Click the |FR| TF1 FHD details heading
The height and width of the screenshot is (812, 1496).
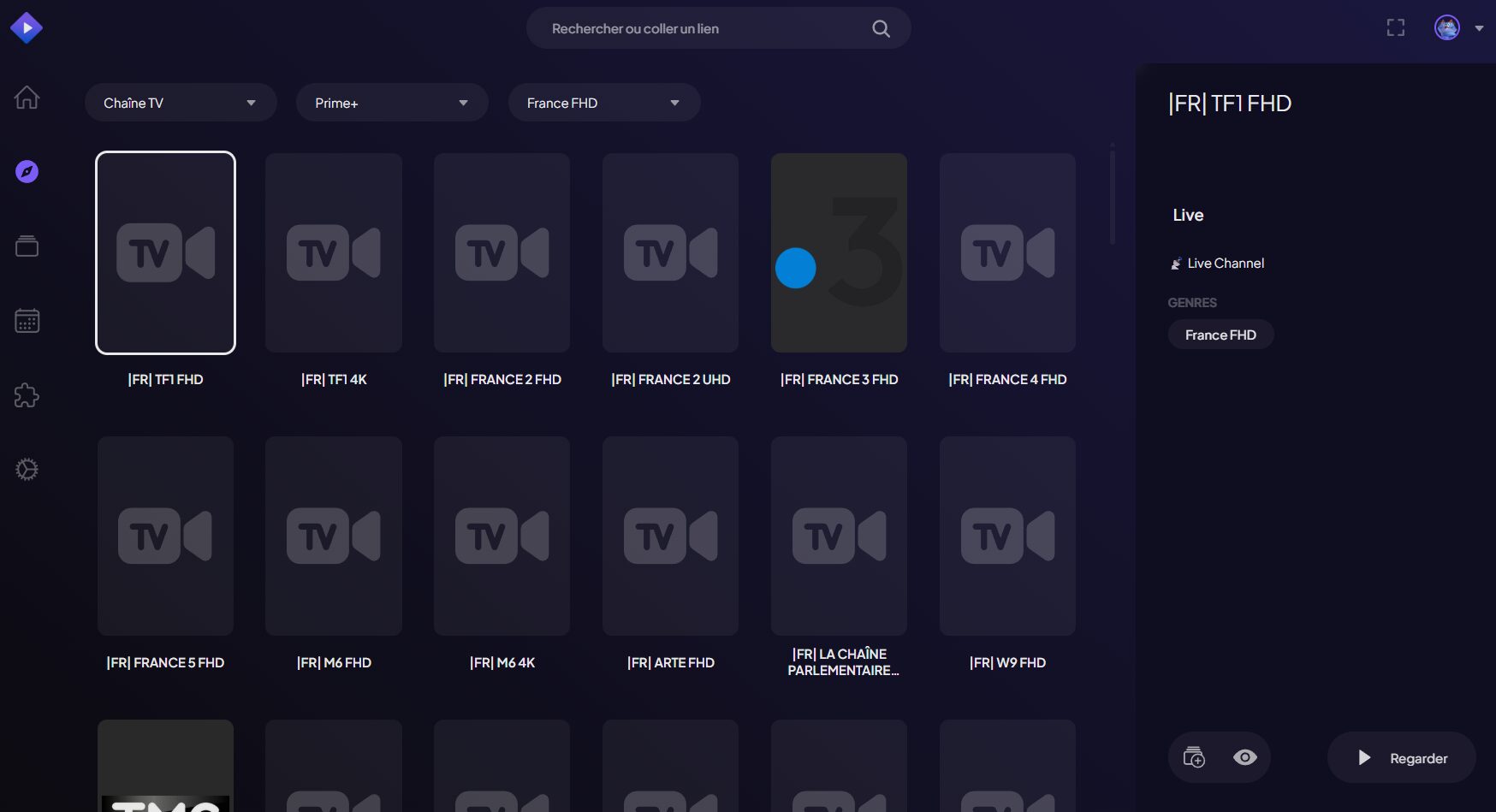pos(1230,104)
